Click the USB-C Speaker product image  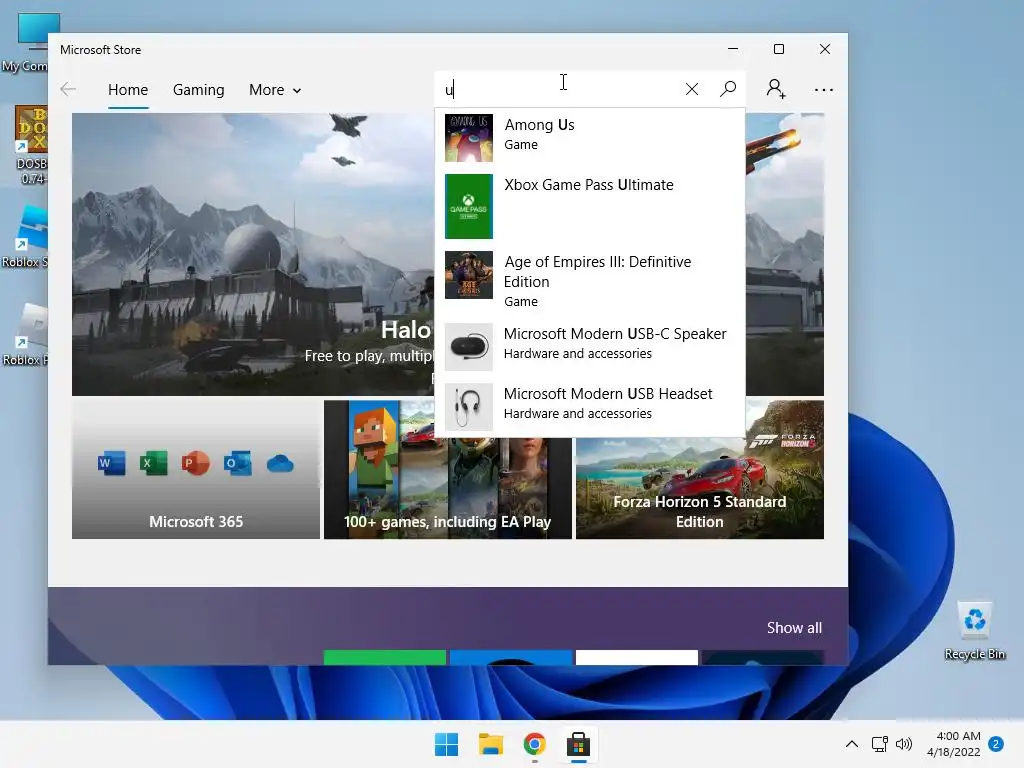click(x=469, y=347)
